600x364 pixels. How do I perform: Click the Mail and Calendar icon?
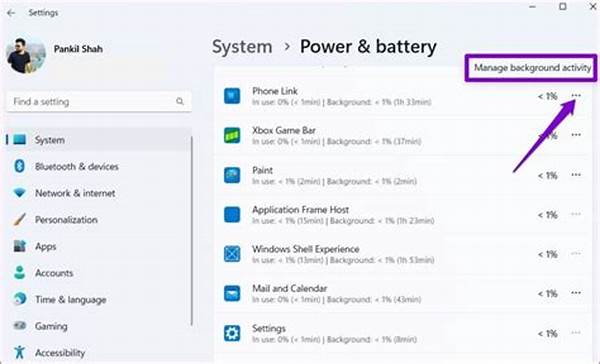click(232, 294)
